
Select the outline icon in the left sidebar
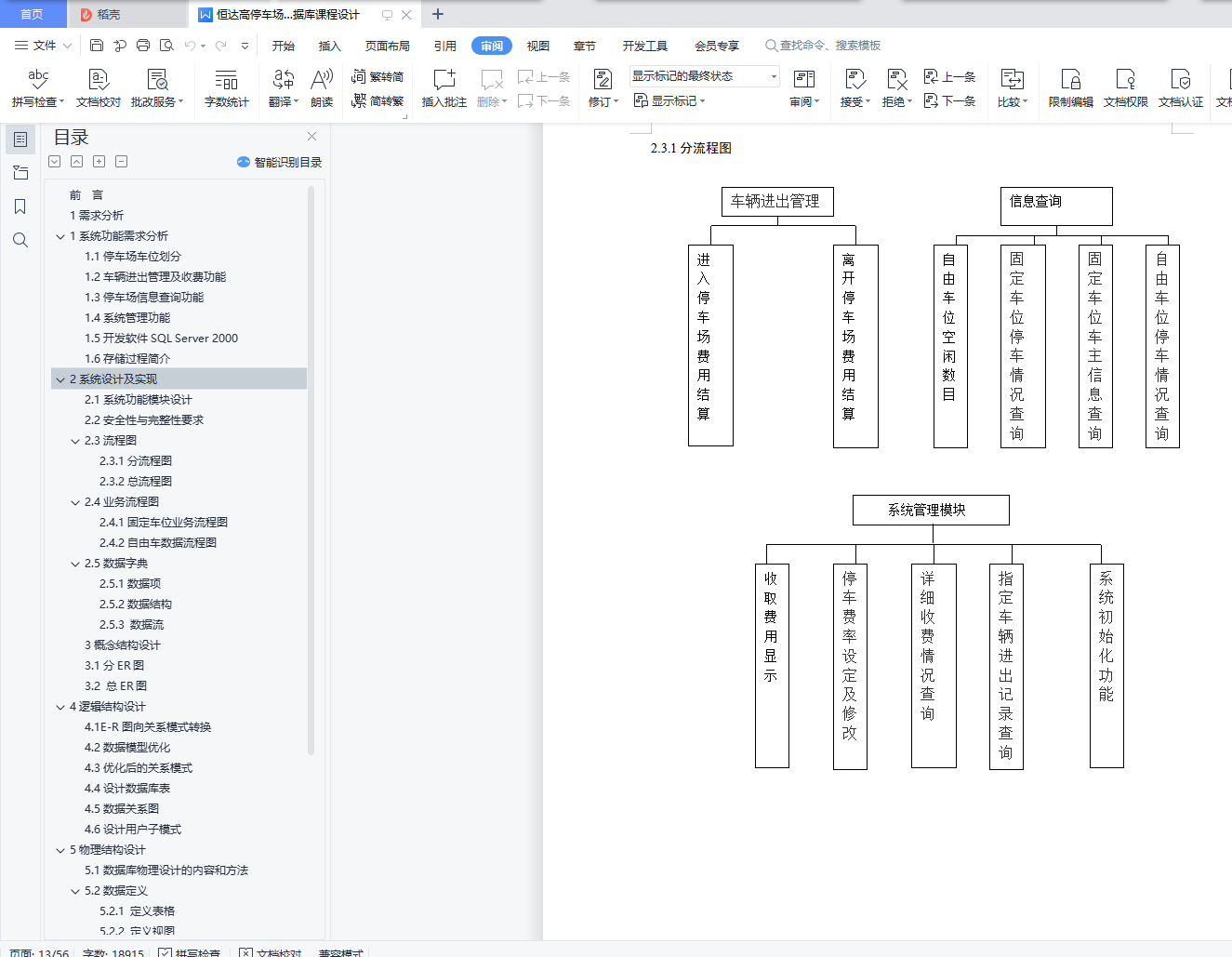[x=20, y=140]
